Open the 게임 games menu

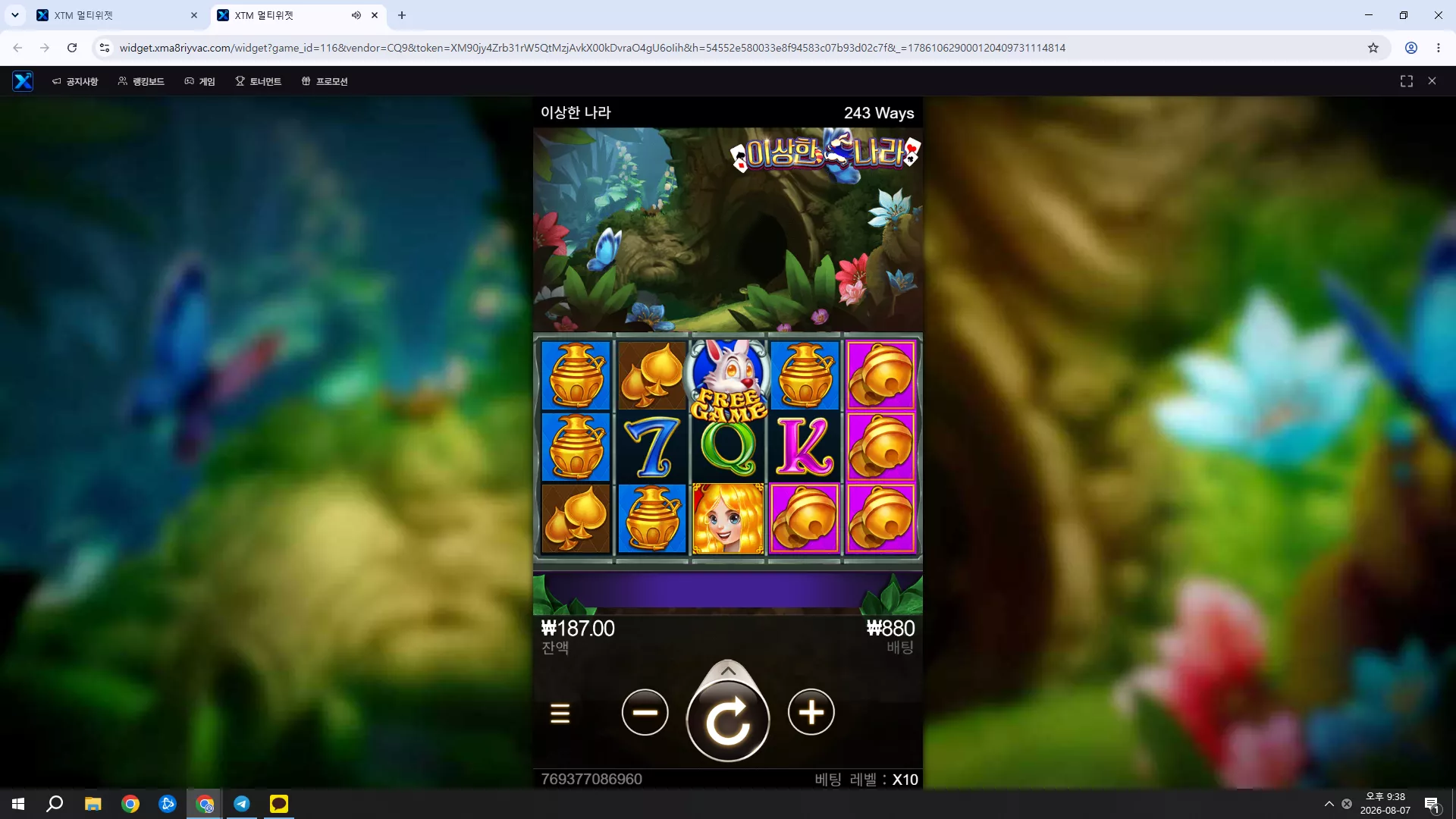click(200, 81)
